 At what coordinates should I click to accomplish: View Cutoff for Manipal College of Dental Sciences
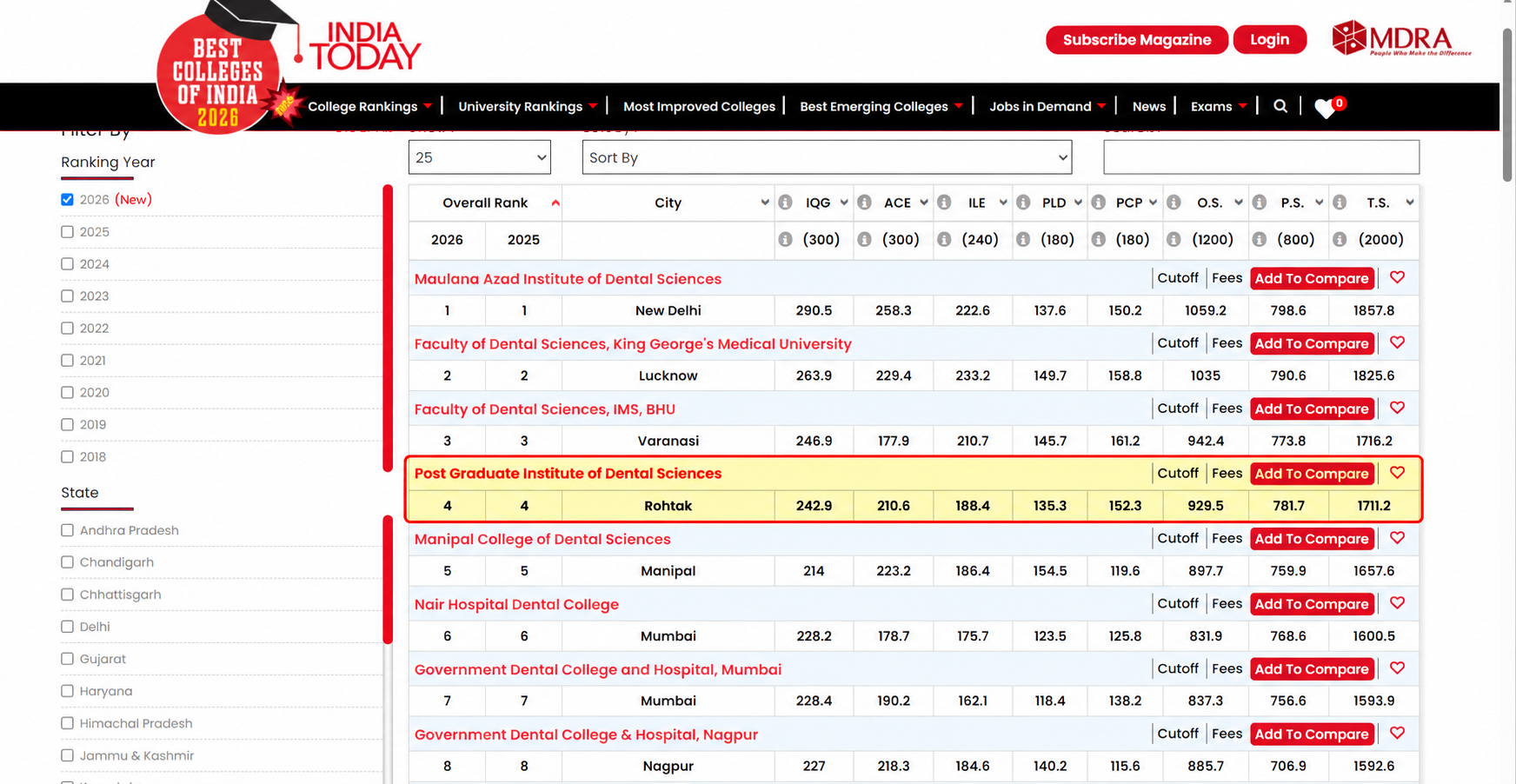pyautogui.click(x=1178, y=538)
